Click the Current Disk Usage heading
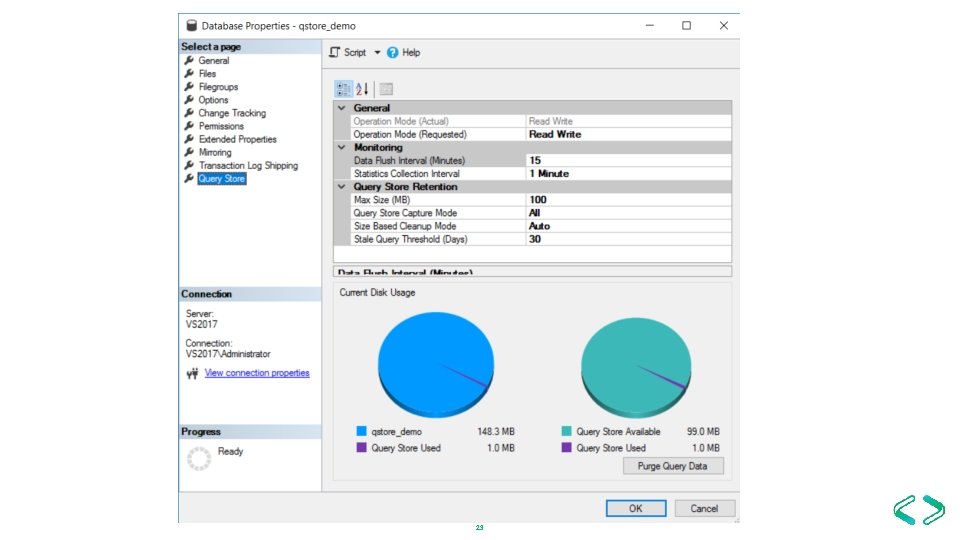The width and height of the screenshot is (960, 540). coord(377,293)
